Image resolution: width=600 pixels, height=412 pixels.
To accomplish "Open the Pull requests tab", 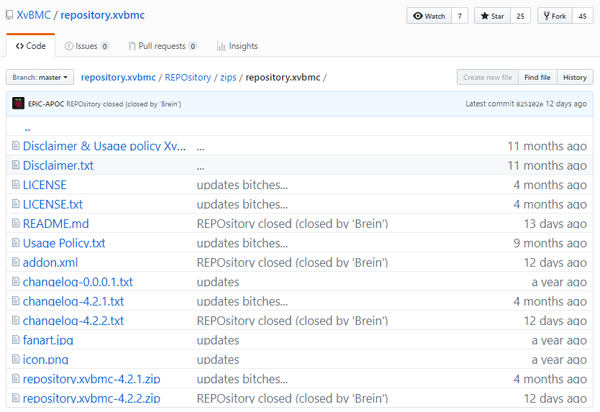I will (163, 46).
